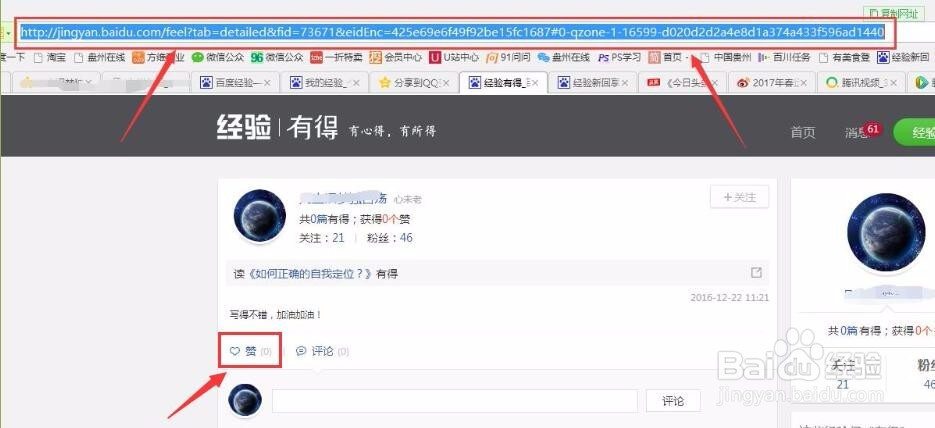This screenshot has width=935, height=428.
Task: Click the small avatar beside the comment box
Action: click(245, 400)
